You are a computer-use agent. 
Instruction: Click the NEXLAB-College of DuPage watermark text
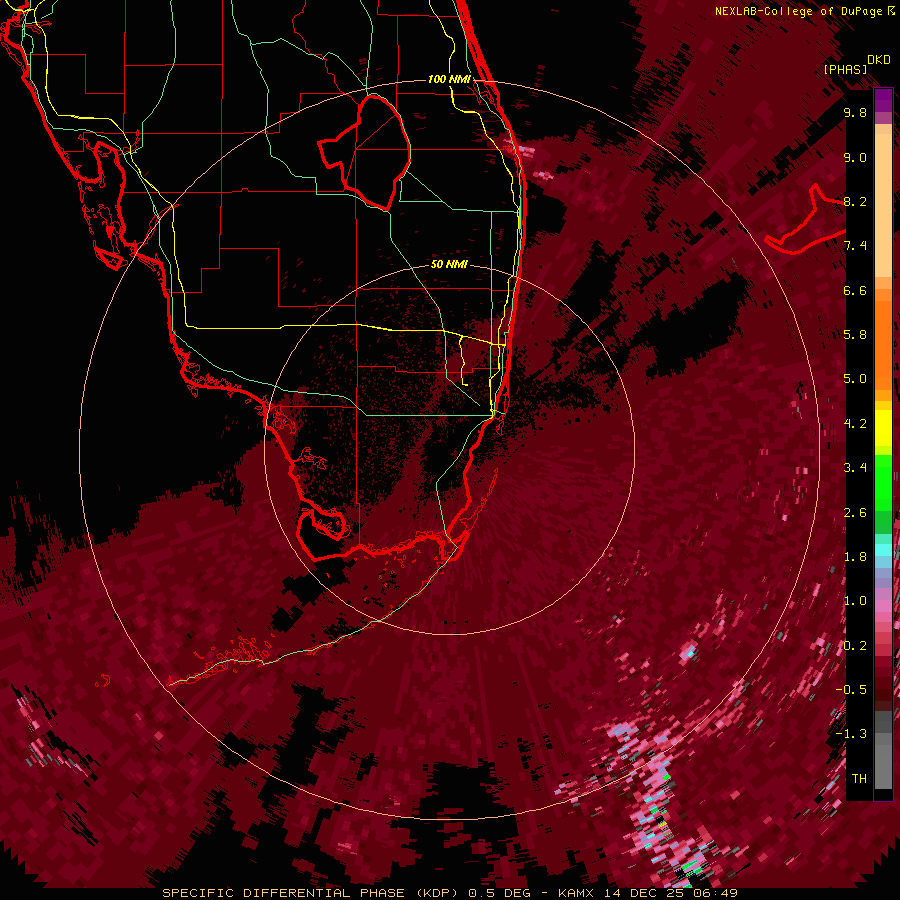click(804, 11)
